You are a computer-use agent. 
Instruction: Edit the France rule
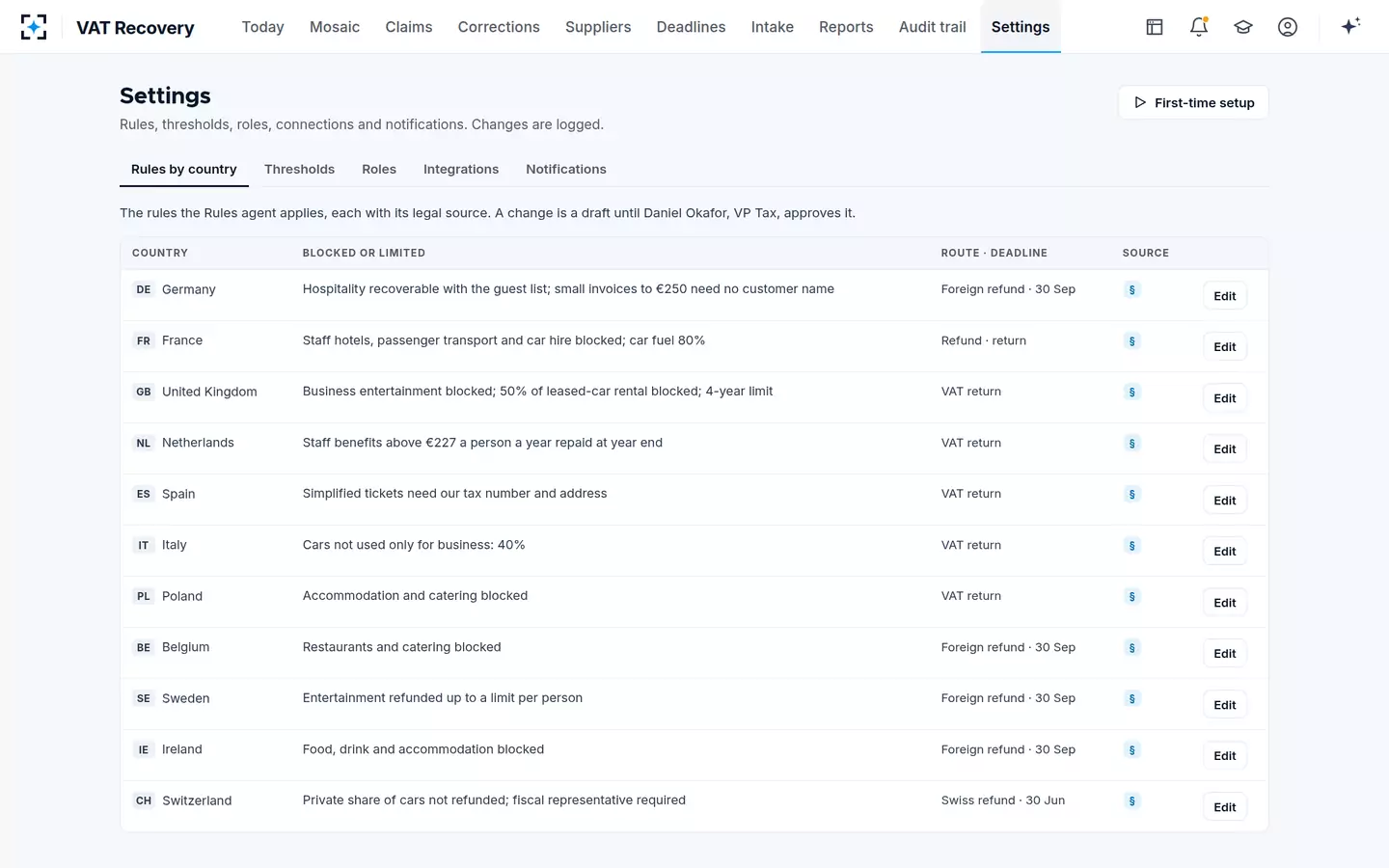pos(1225,347)
